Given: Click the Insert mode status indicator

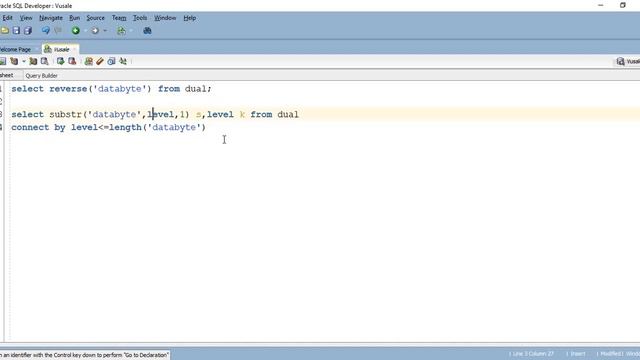Looking at the screenshot, I should (x=576, y=354).
